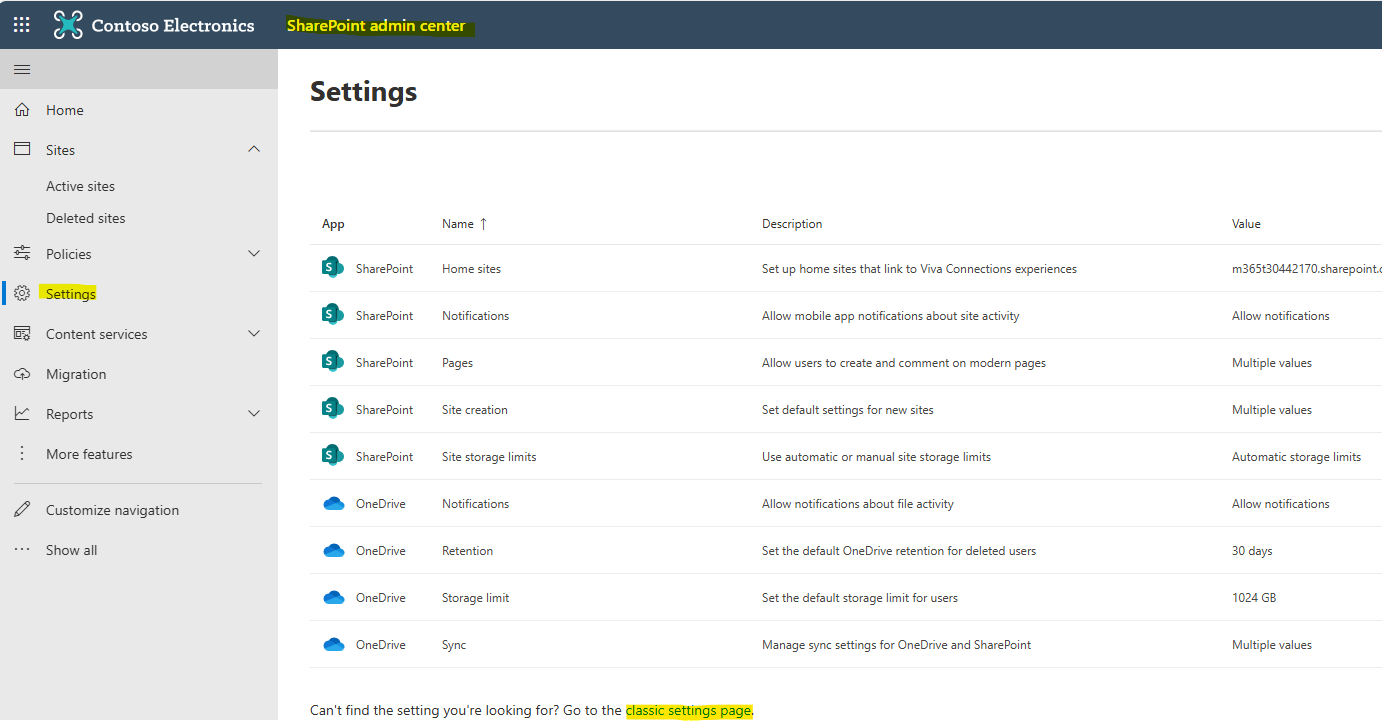Image resolution: width=1382 pixels, height=722 pixels.
Task: Click SharePoint icon in Site storage limits row
Action: (333, 456)
